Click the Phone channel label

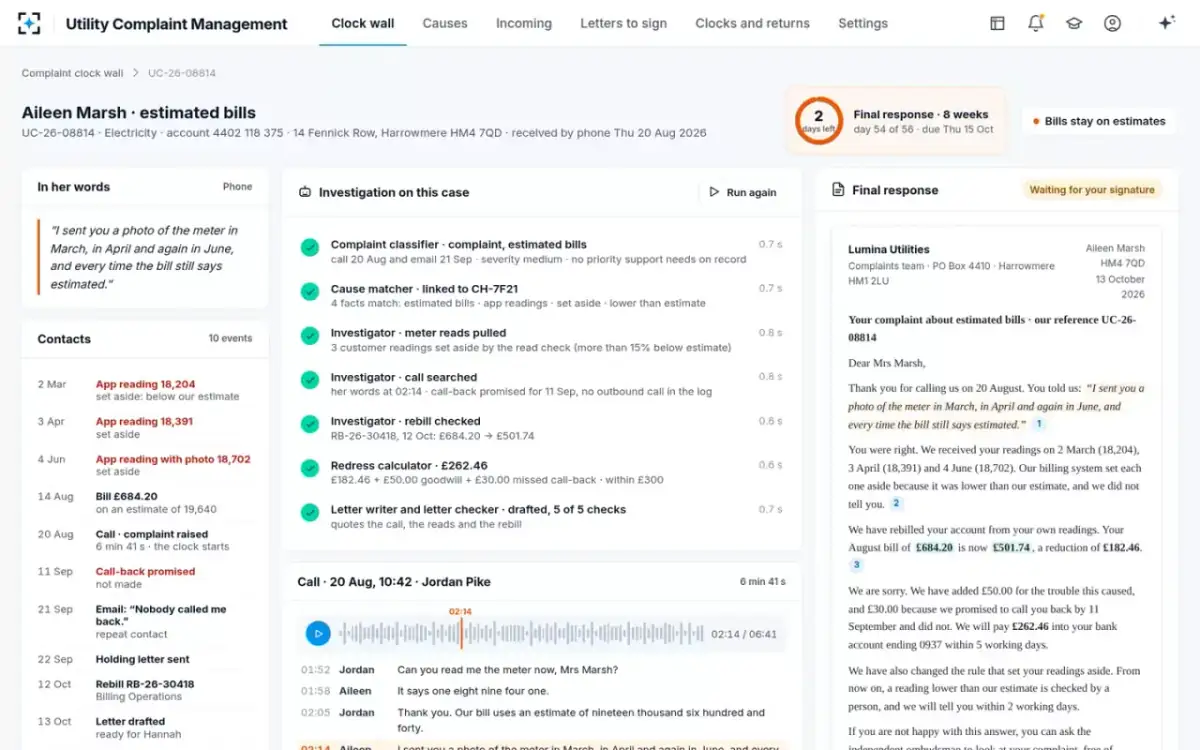[237, 186]
